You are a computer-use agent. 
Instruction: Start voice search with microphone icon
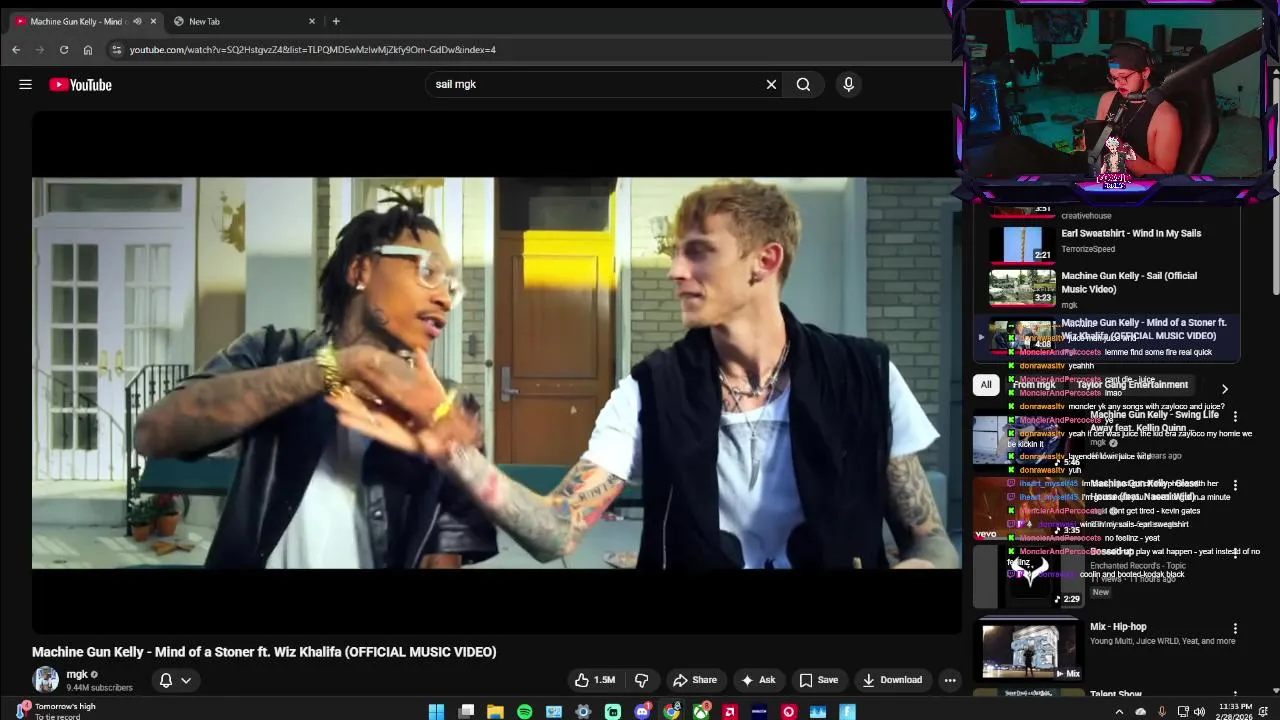click(848, 84)
